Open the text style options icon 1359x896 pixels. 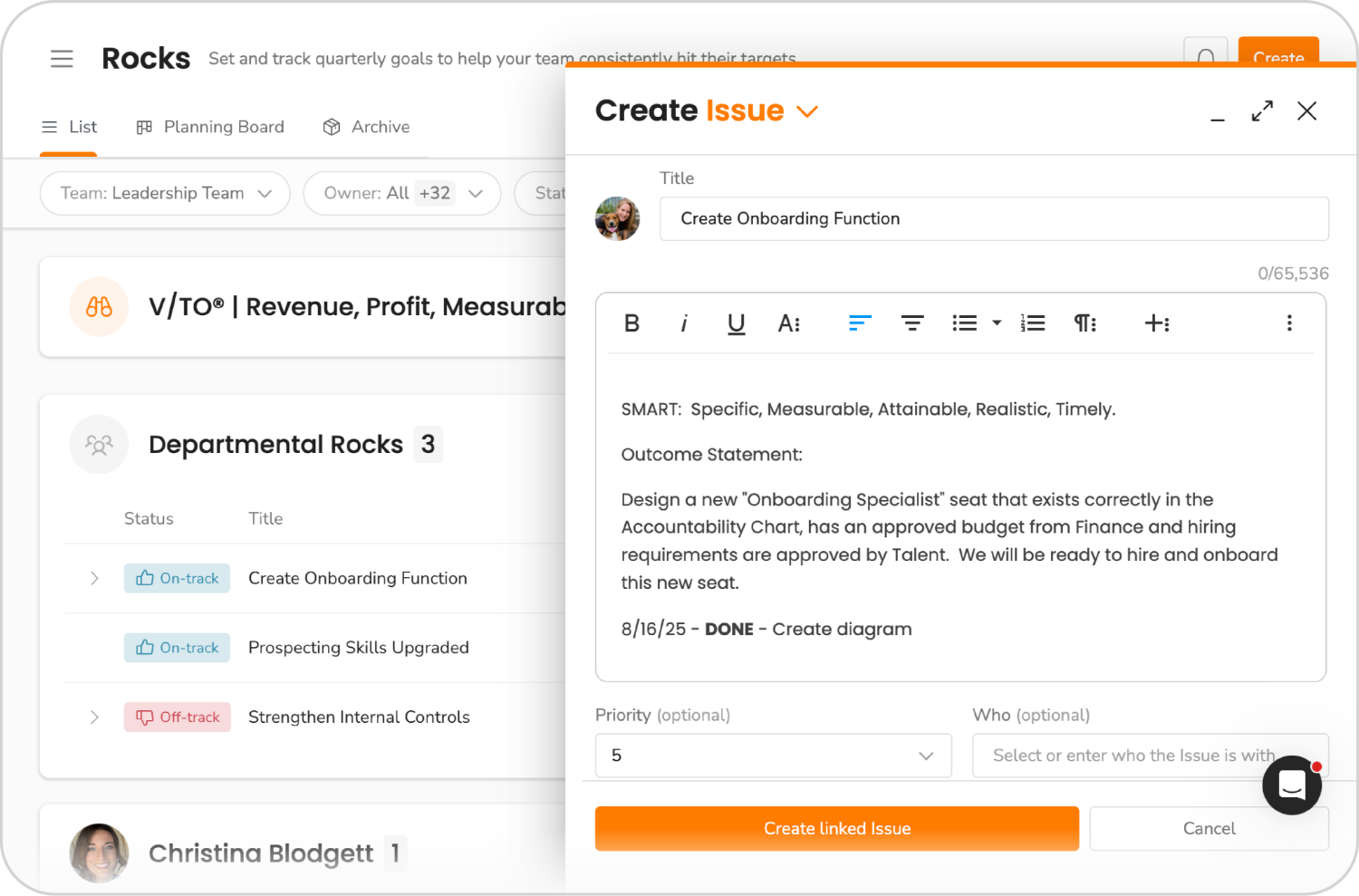pos(789,323)
